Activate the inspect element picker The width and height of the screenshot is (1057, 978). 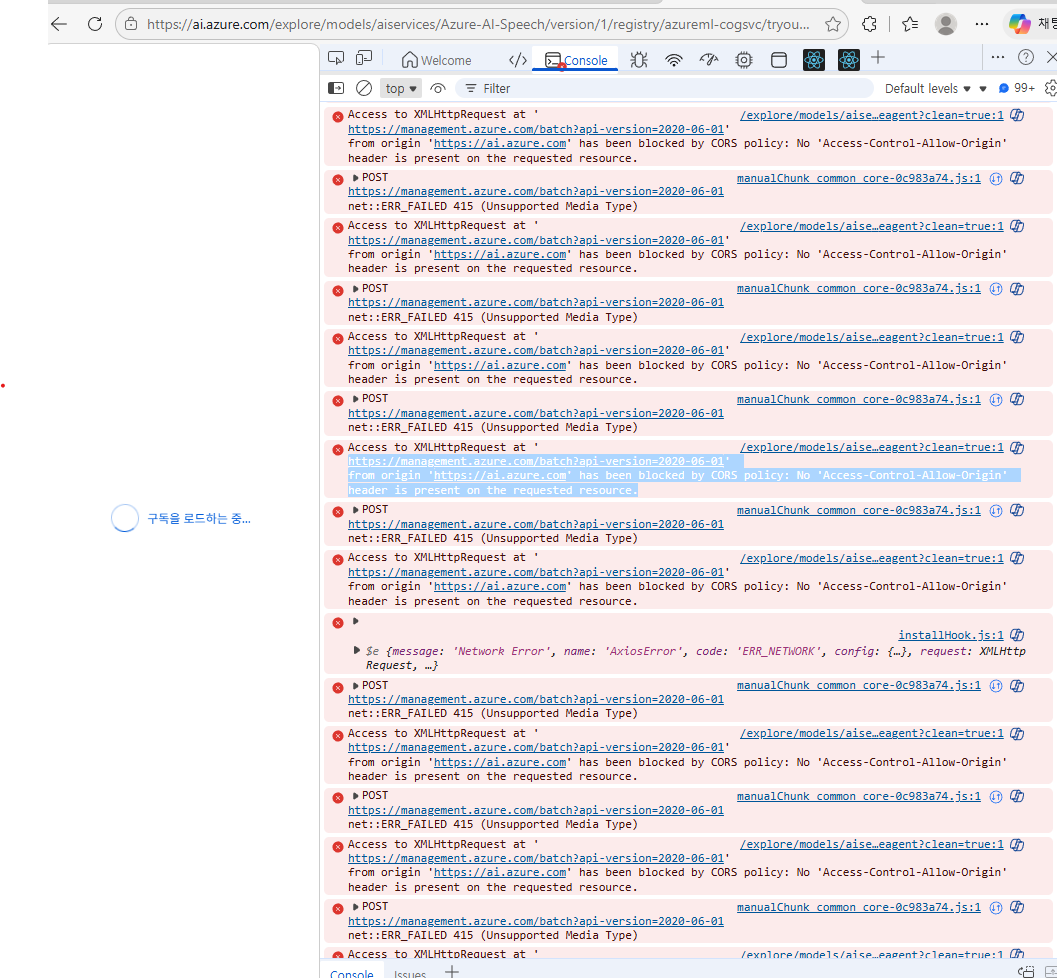point(336,59)
